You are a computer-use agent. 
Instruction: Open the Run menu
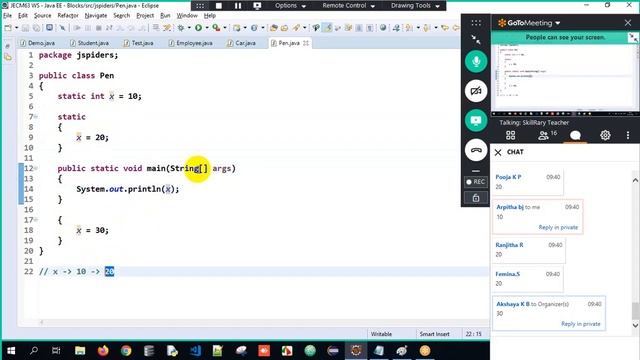point(165,16)
